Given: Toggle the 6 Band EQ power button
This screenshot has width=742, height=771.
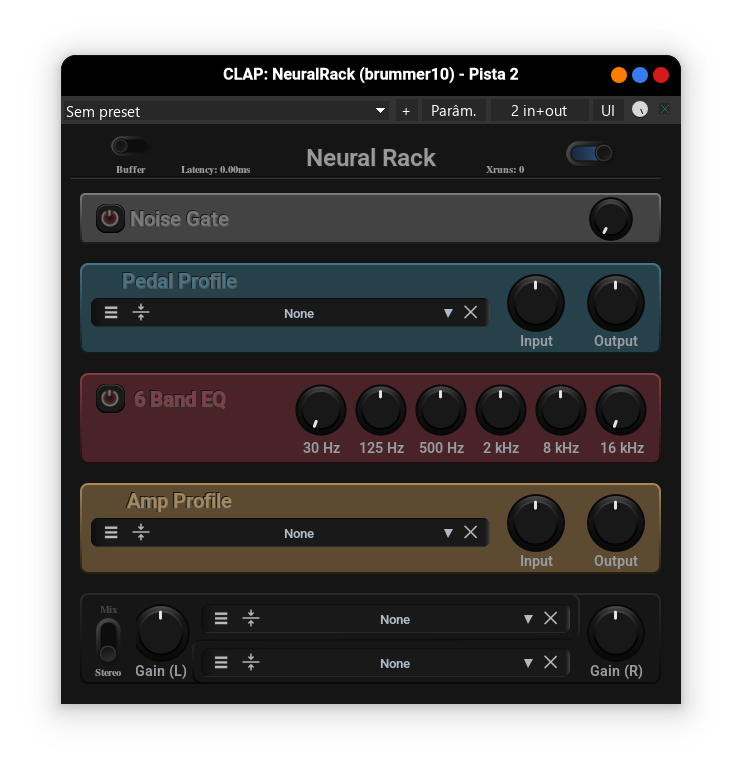Looking at the screenshot, I should tap(110, 399).
